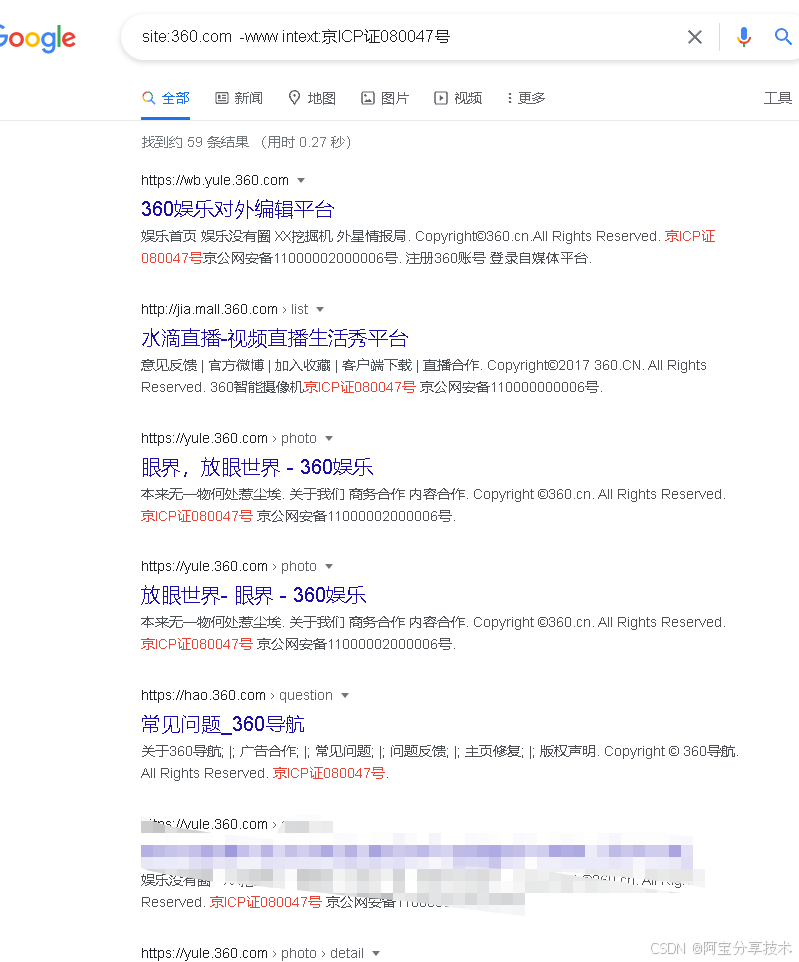Open result 放眼世界- 眼界 - 360娱乐
The width and height of the screenshot is (799, 962).
253,595
